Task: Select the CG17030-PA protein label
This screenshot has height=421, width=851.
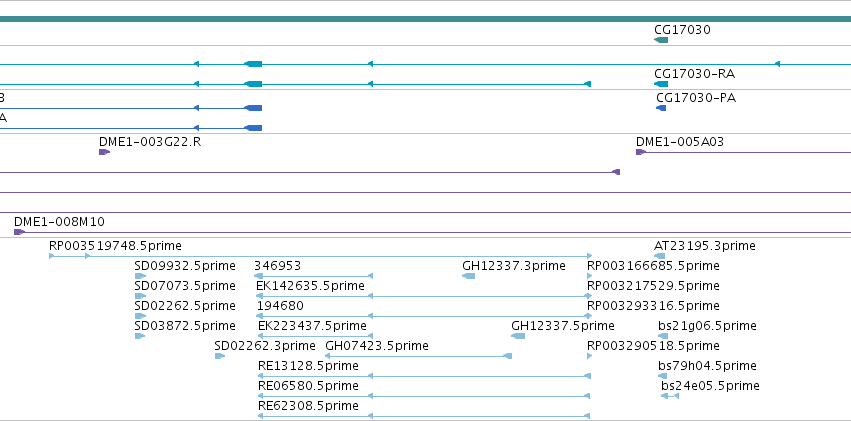Action: coord(696,98)
